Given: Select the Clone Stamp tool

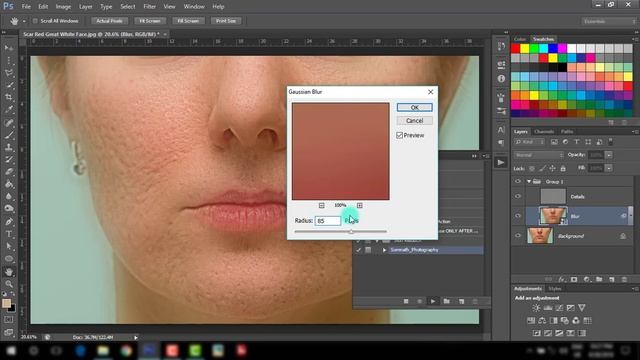Looking at the screenshot, I should coord(9,147).
